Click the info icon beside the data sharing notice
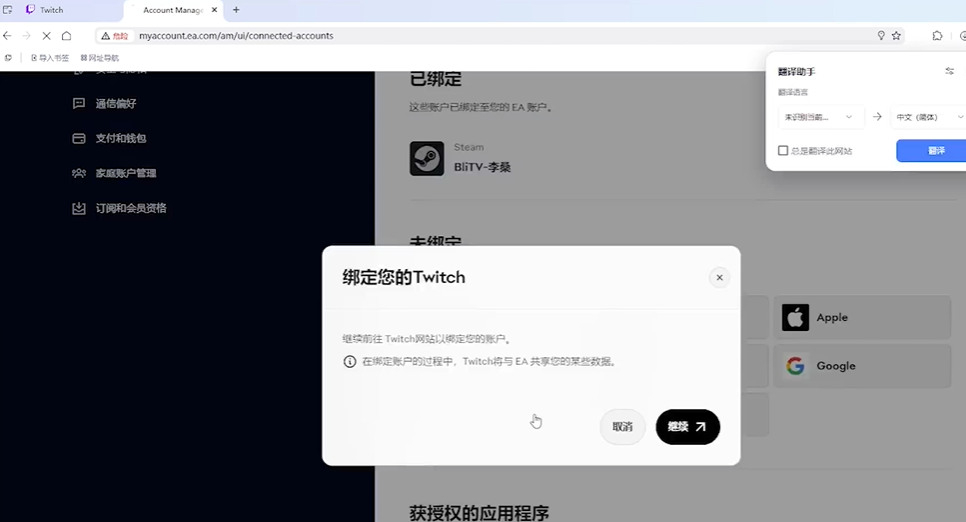The image size is (966, 522). click(x=349, y=361)
